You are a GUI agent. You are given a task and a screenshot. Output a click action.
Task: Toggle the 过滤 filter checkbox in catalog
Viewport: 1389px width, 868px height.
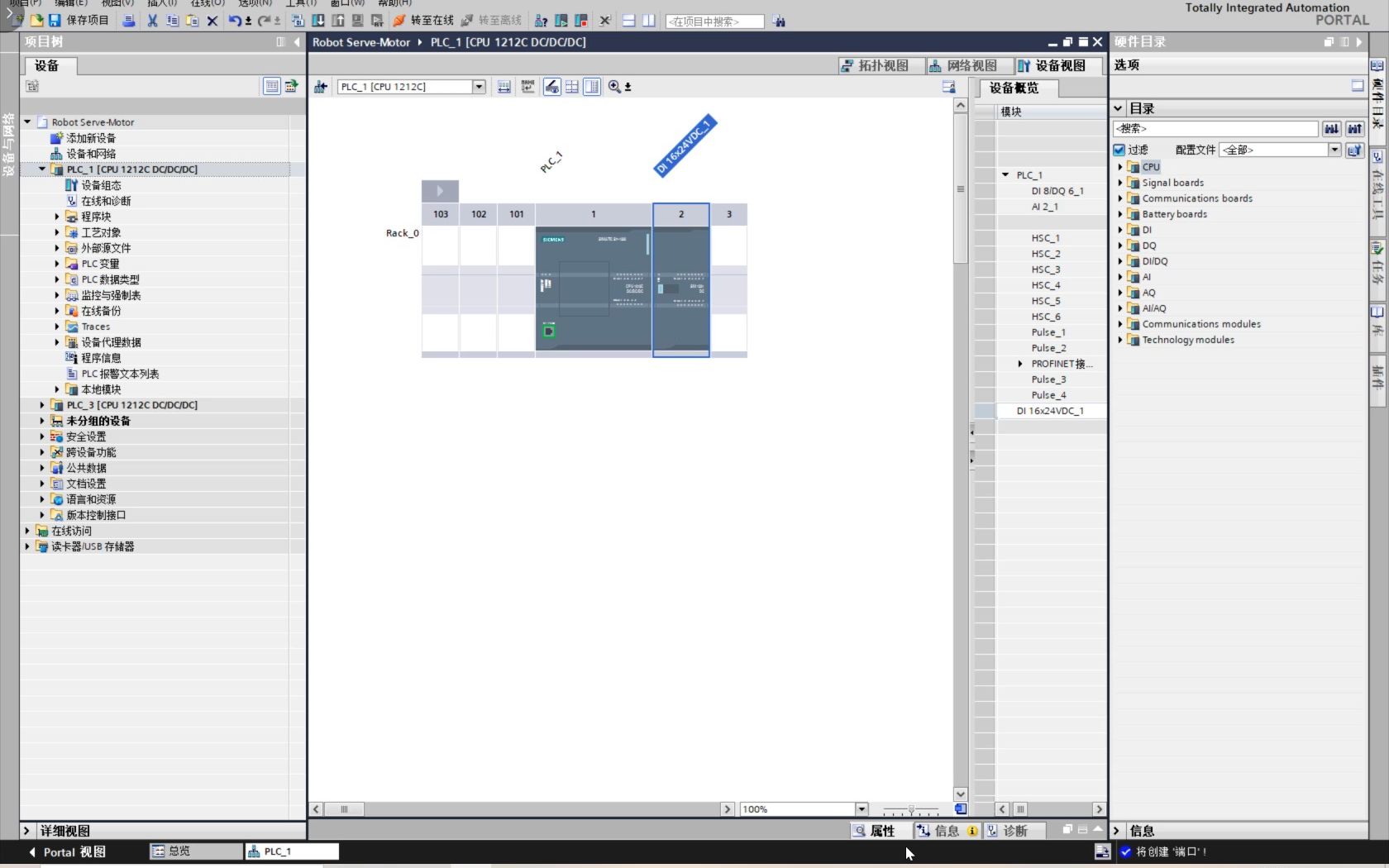[1119, 150]
